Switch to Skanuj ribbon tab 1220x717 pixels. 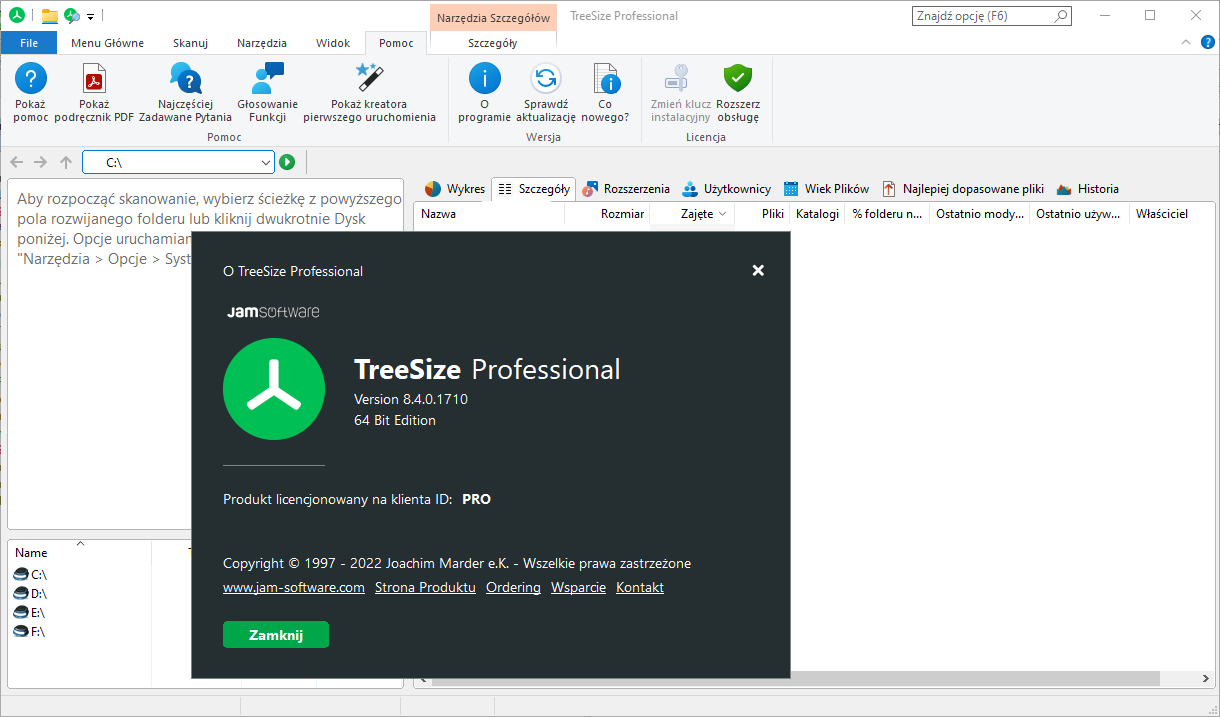(x=190, y=43)
